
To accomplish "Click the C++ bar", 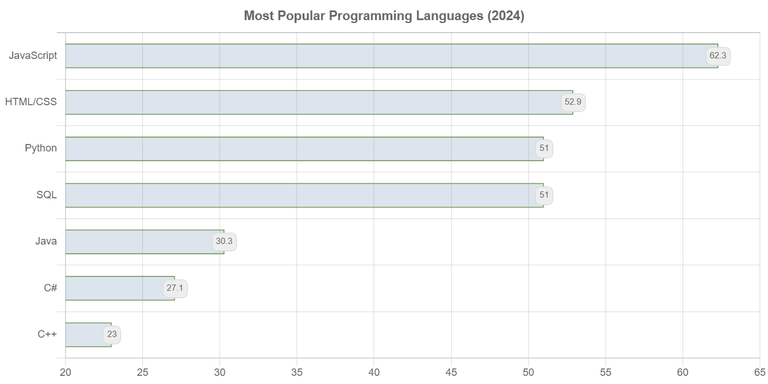I will (x=88, y=335).
